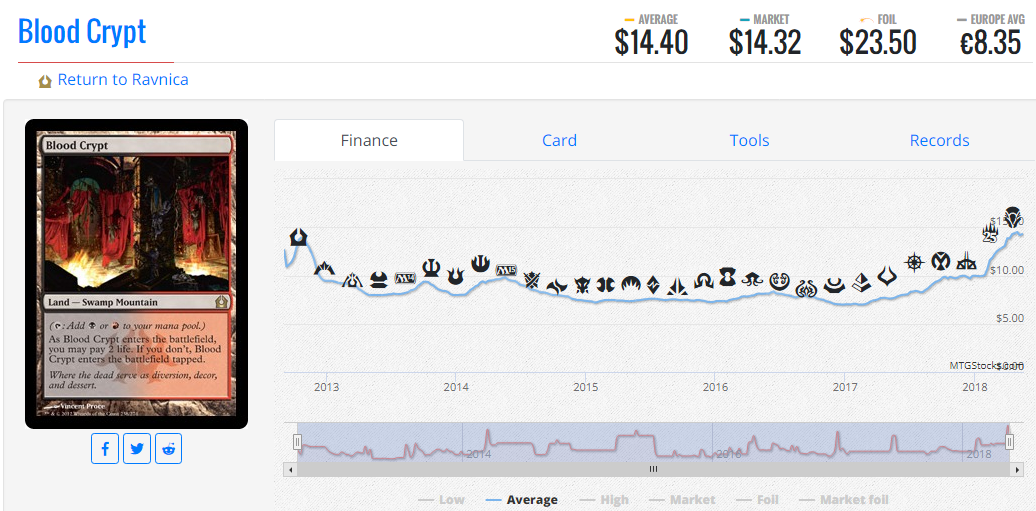Click the Modern Masters 2017 set marker
Viewport: 1036px width, 511px height.
coord(834,286)
